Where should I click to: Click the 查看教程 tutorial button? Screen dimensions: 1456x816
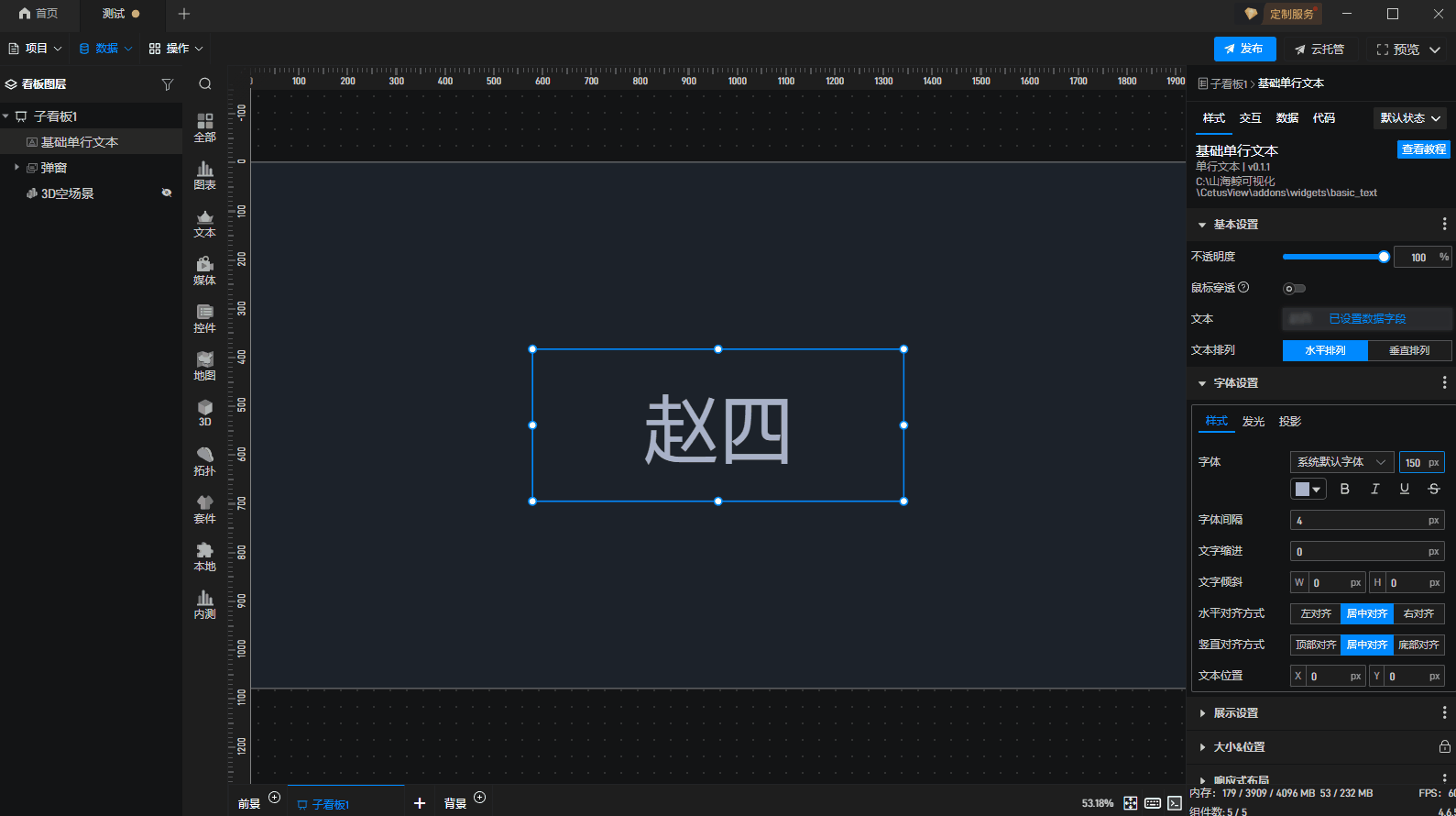pos(1423,149)
